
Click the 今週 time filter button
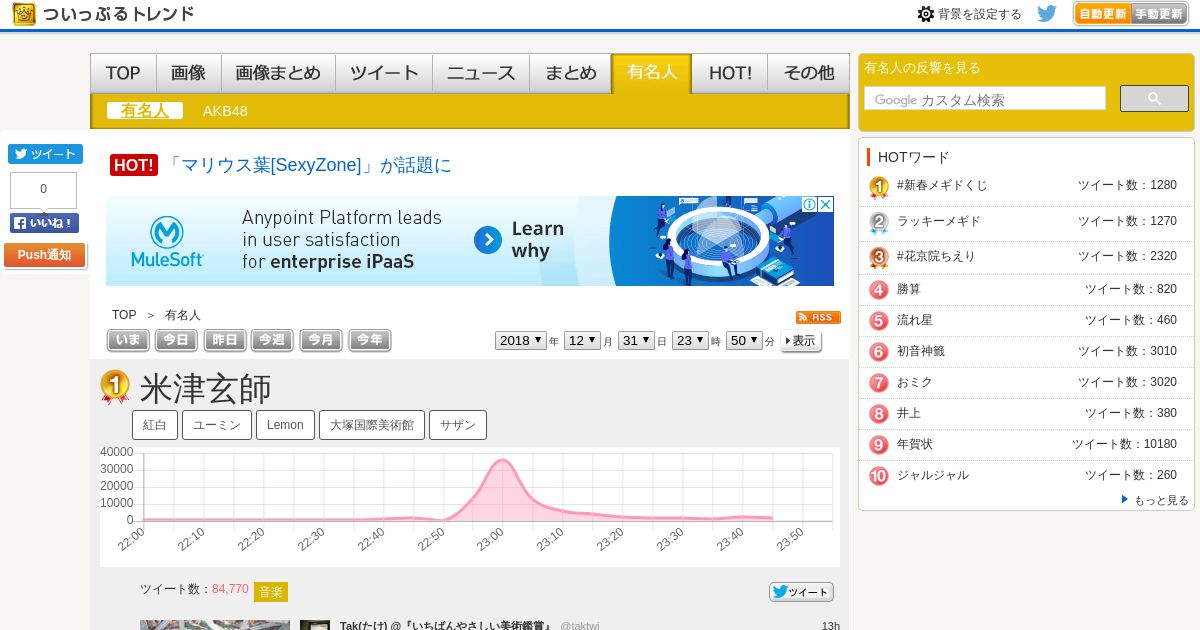click(x=272, y=340)
